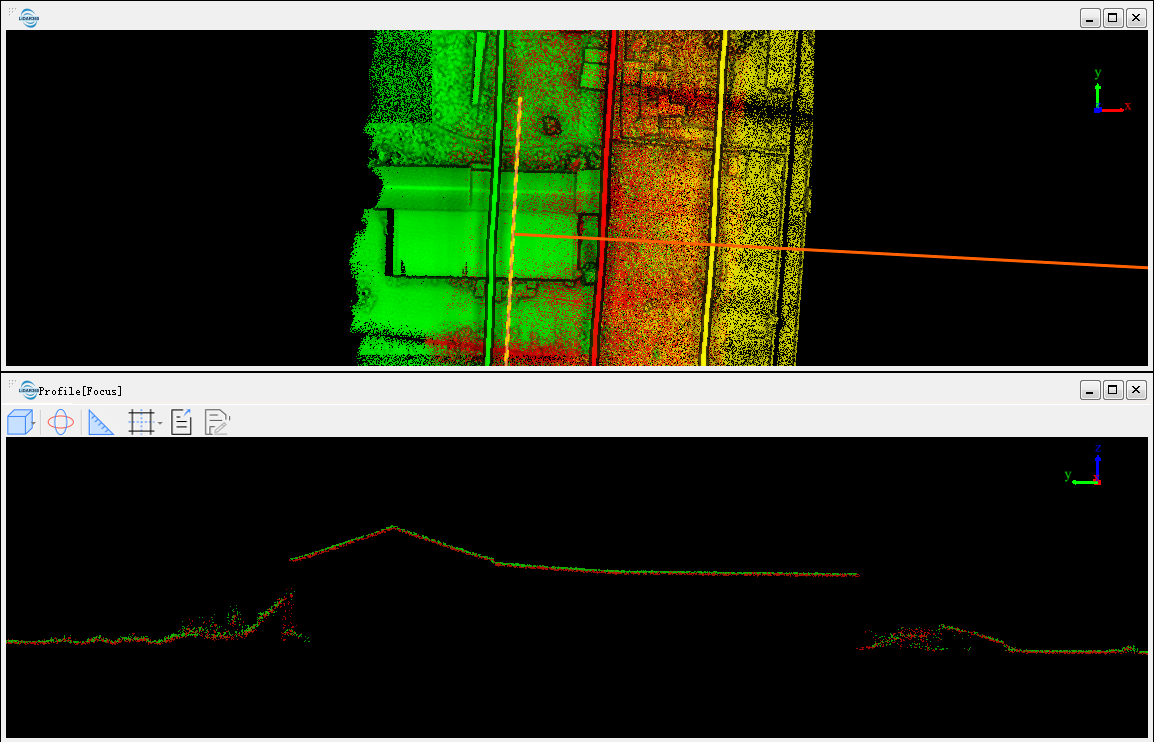Expand the grid options dropdown arrow
This screenshot has width=1154, height=742.
click(159, 424)
